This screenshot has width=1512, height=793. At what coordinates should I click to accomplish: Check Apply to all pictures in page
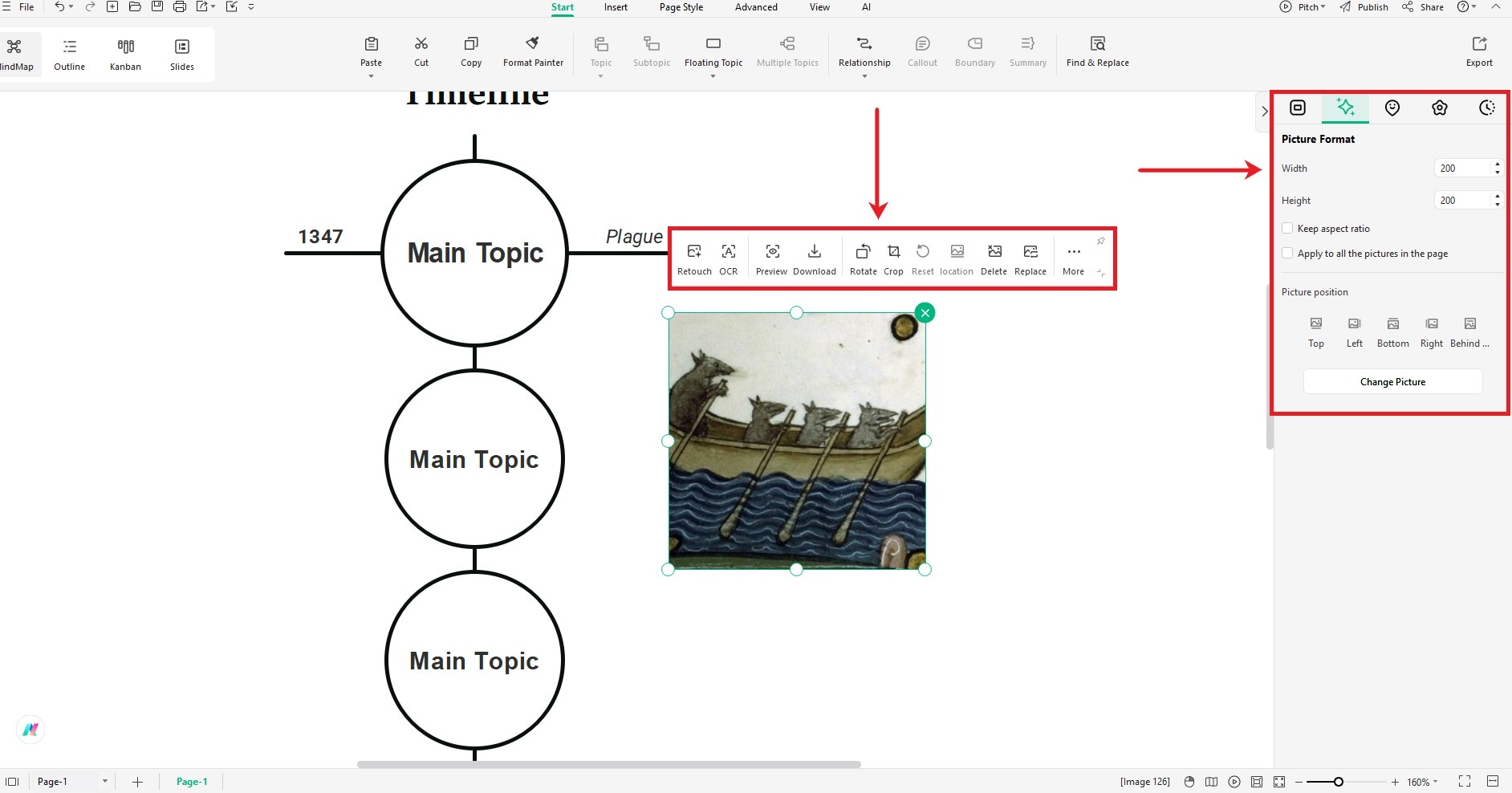[x=1287, y=254]
